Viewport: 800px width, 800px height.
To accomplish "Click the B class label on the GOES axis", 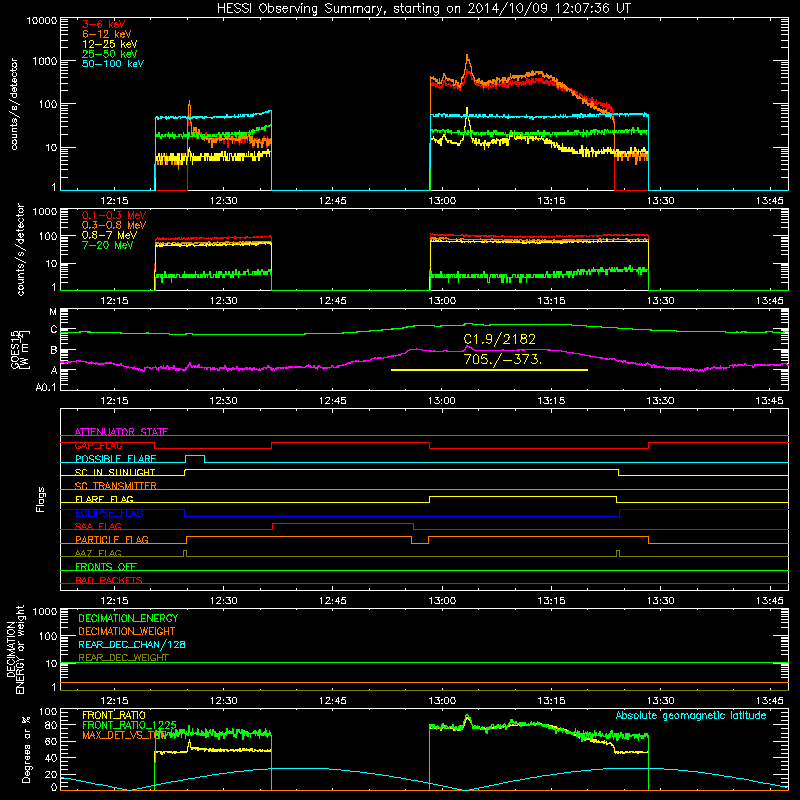I will [54, 351].
